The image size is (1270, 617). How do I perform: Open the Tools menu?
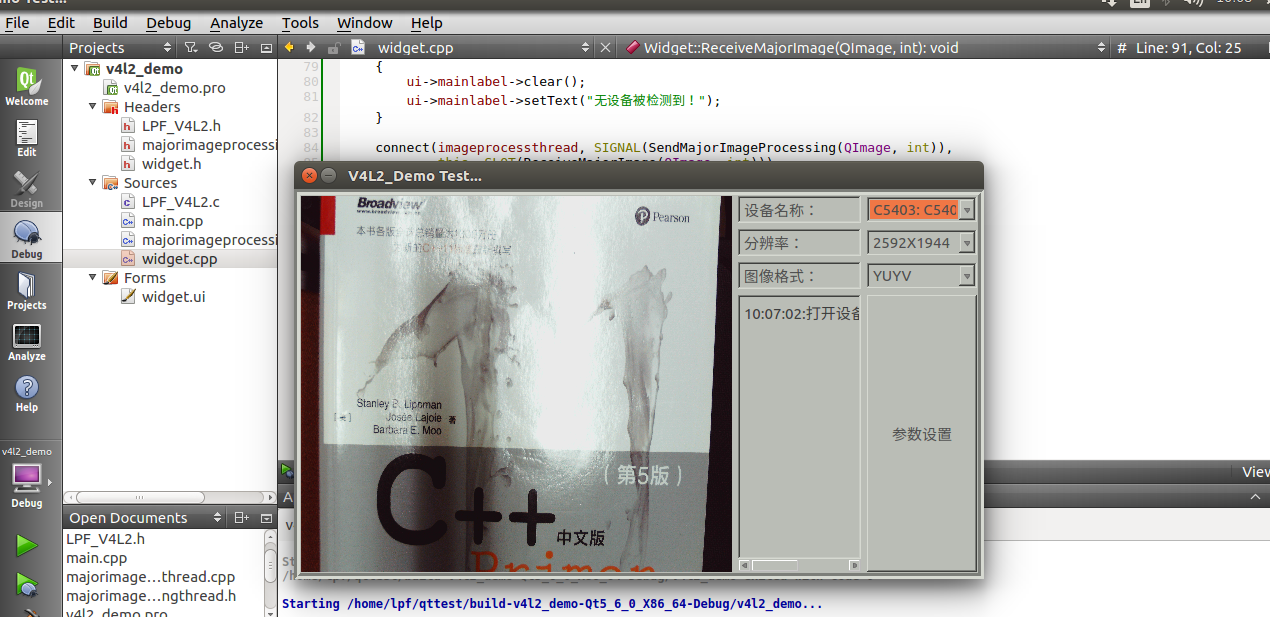(x=299, y=22)
